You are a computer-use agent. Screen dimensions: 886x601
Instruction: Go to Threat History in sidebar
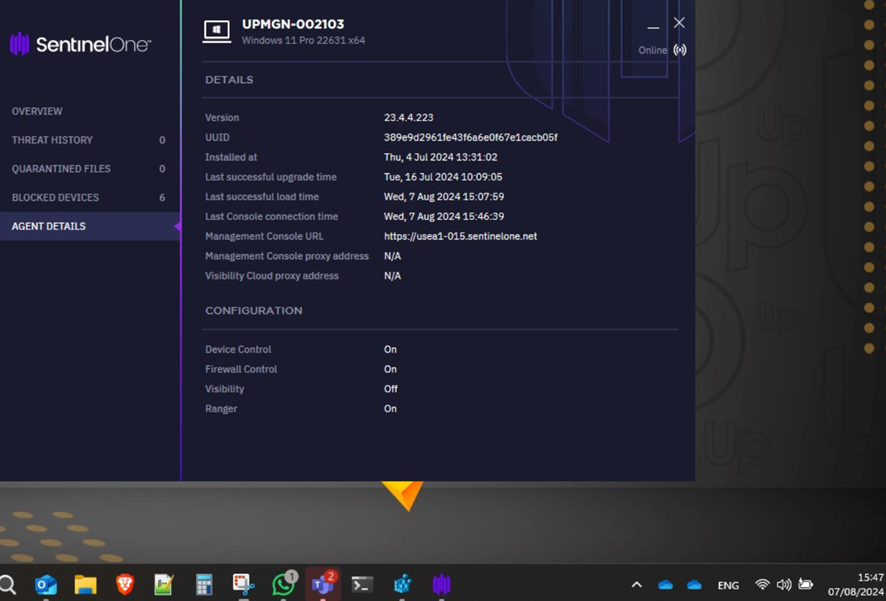(x=52, y=140)
